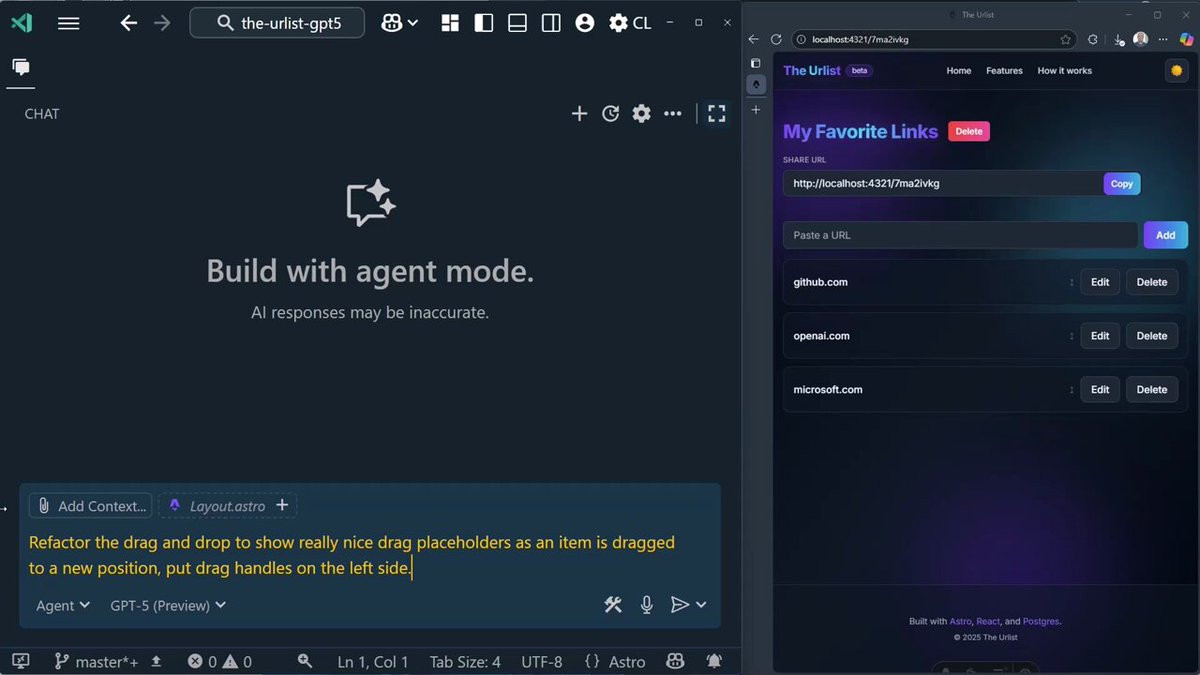This screenshot has width=1200, height=675.
Task: Add Layout.astro with its plus icon
Action: (x=282, y=505)
